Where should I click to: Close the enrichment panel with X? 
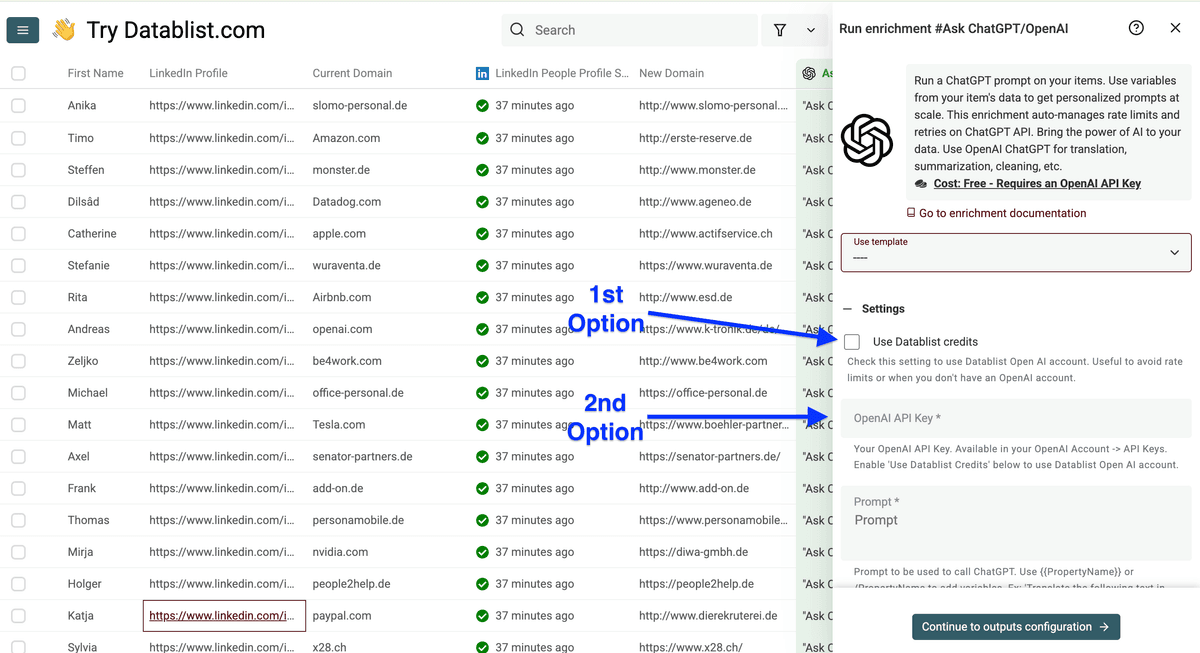[x=1175, y=28]
